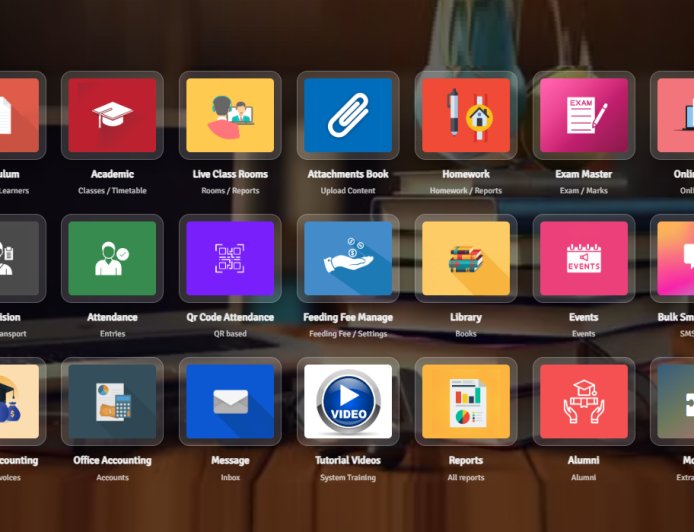Click the Feeding Fee Manage label
This screenshot has height=532, width=694.
coord(348,317)
